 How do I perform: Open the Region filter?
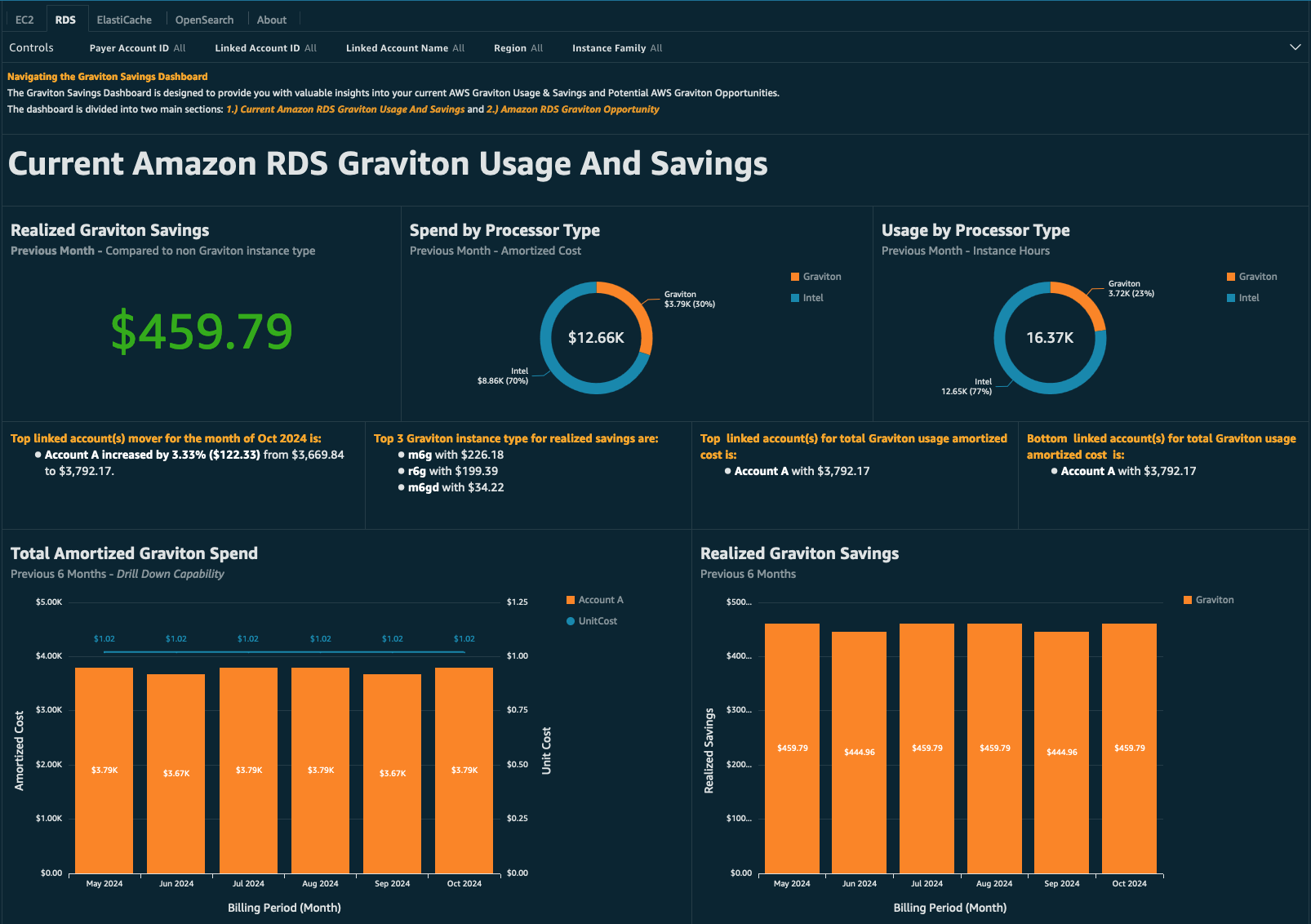point(518,47)
